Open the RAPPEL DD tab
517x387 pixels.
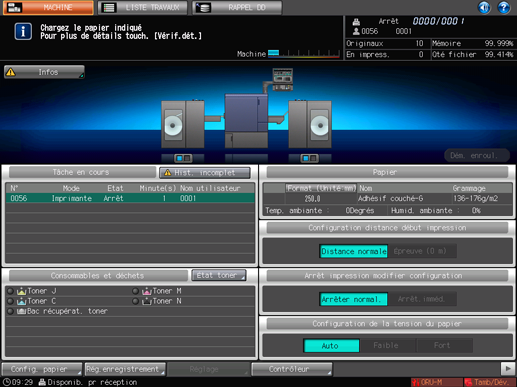coord(237,7)
